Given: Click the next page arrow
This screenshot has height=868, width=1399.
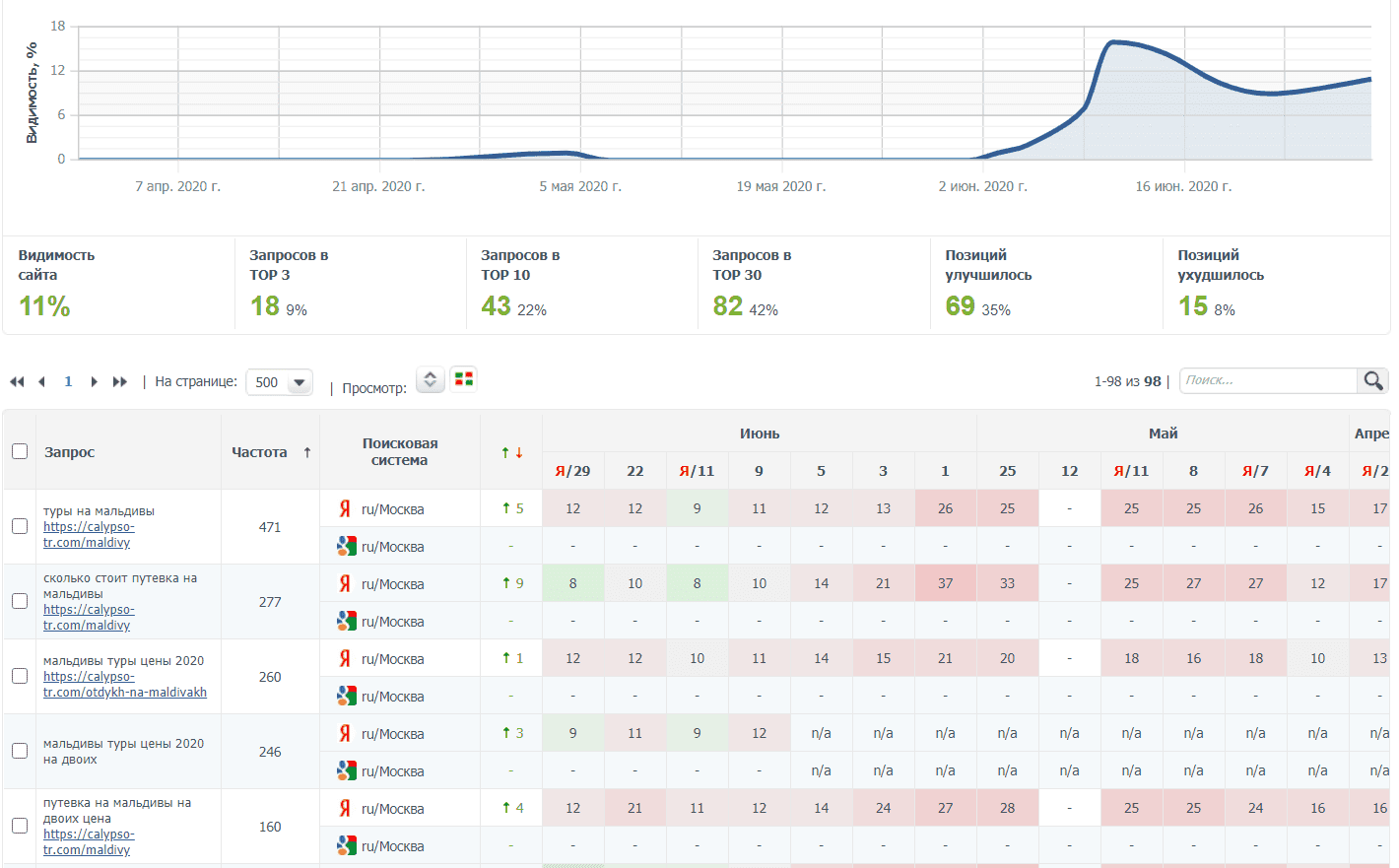Looking at the screenshot, I should (x=94, y=382).
